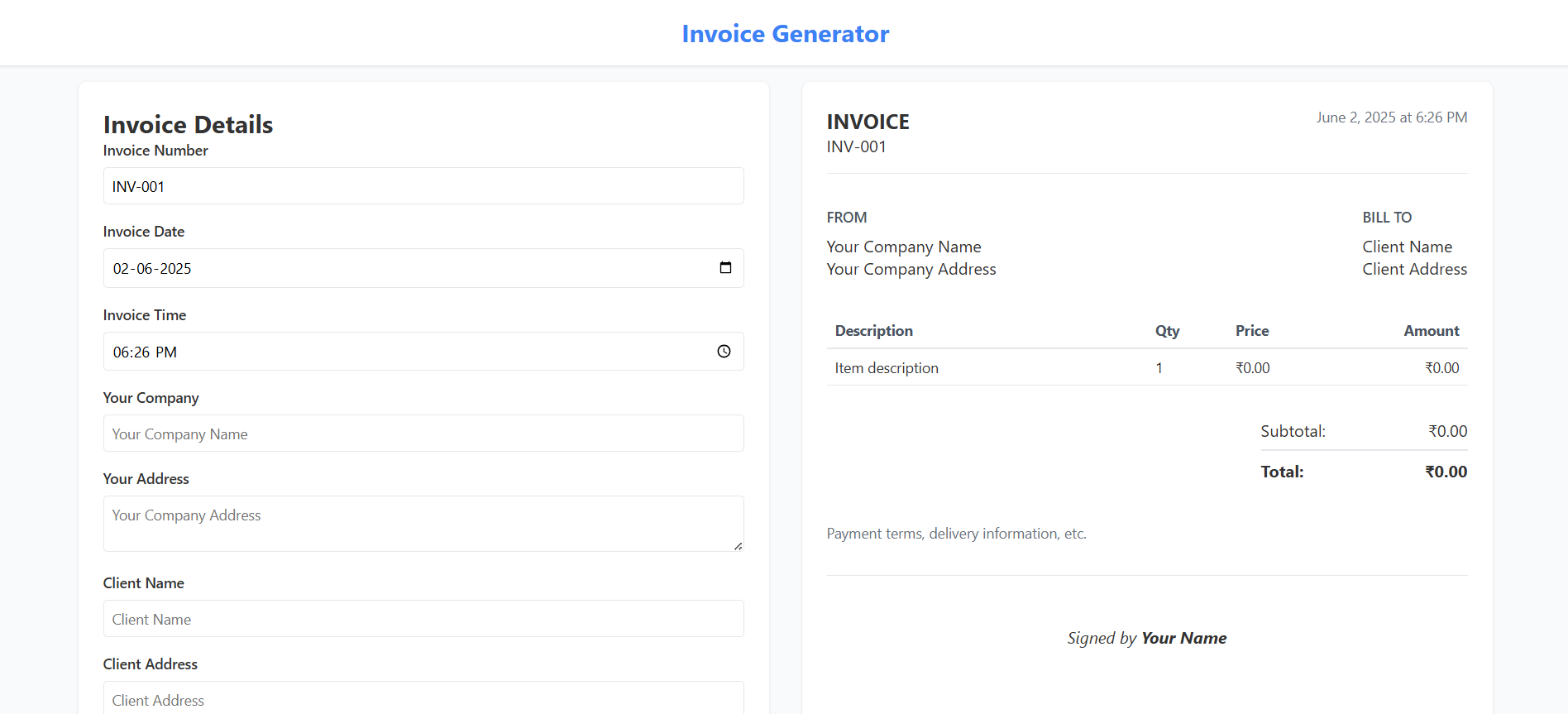Image resolution: width=1568 pixels, height=714 pixels.
Task: Click the Invoice Details heading
Action: (x=188, y=125)
